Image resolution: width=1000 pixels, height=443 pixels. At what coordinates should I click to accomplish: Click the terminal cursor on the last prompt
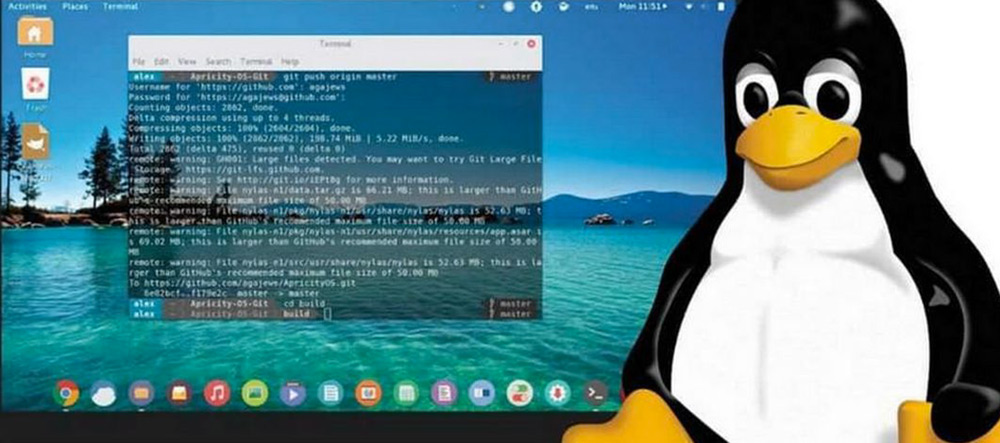[x=327, y=314]
